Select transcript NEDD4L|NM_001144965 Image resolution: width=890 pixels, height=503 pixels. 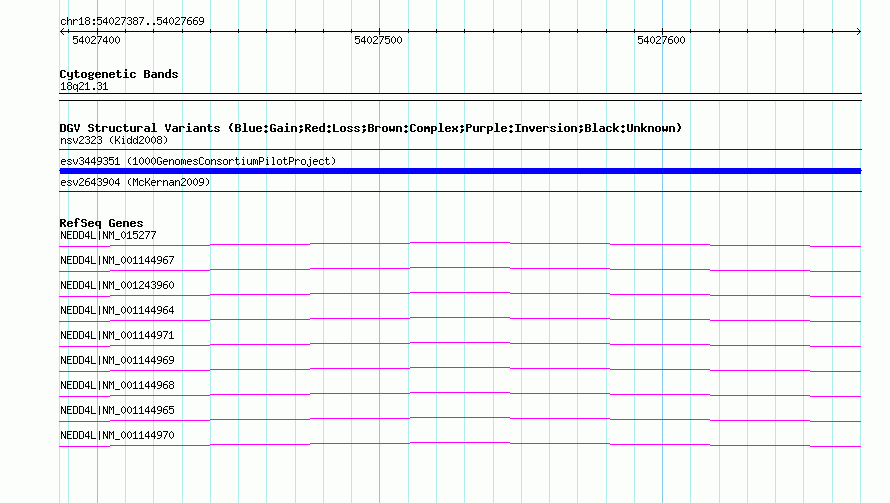[117, 410]
